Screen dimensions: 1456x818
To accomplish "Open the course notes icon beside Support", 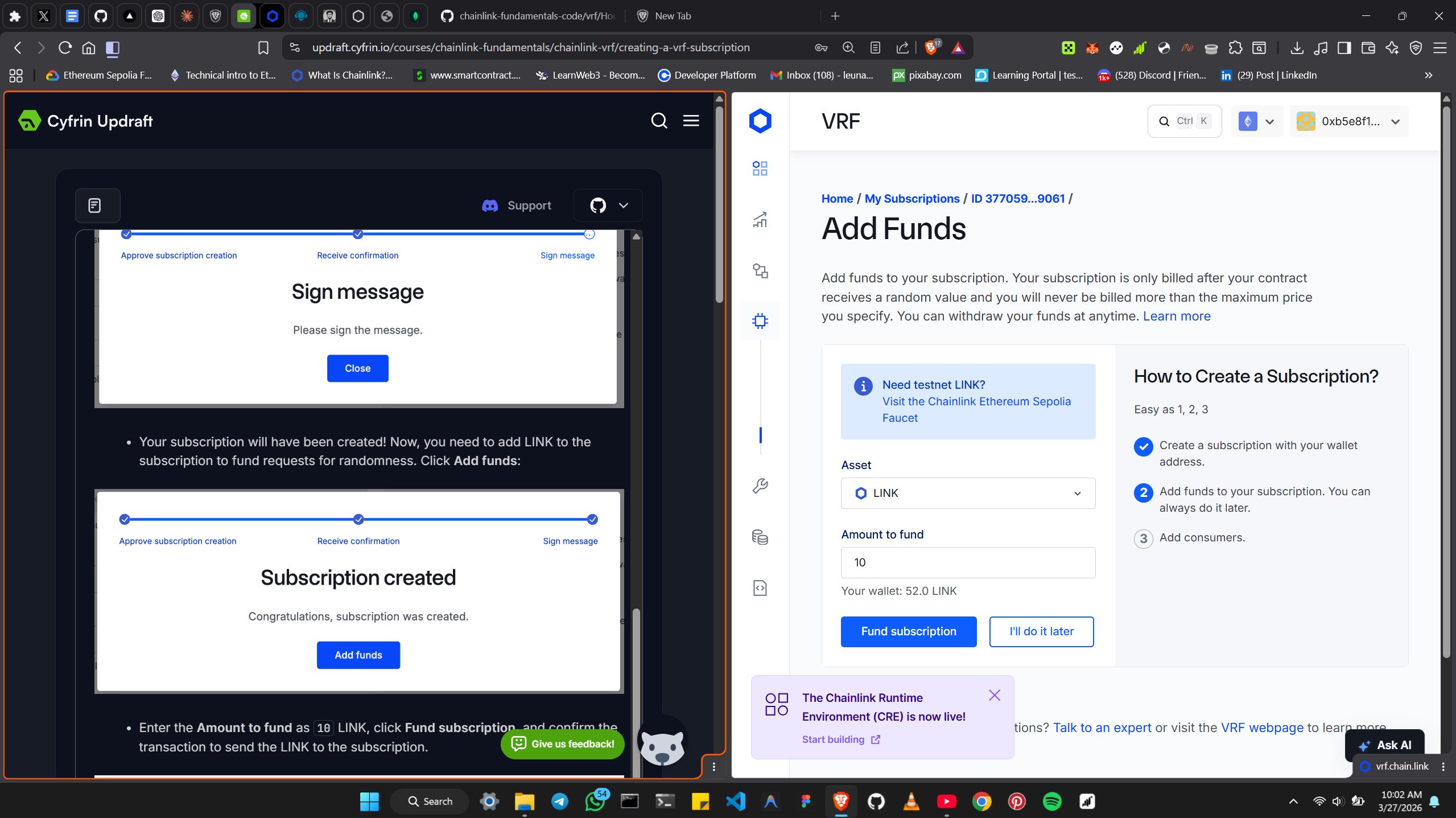I will click(95, 205).
